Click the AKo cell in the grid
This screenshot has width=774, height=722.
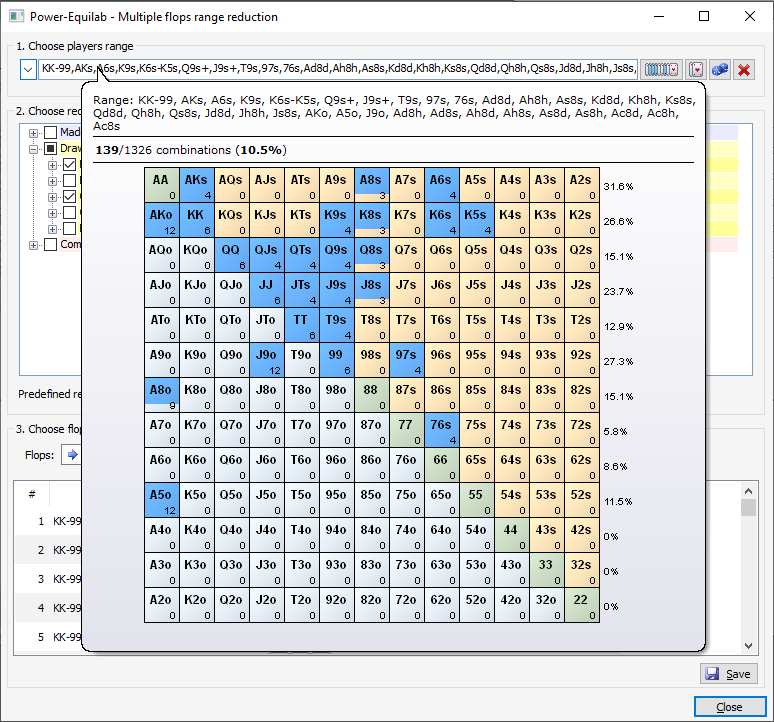[x=162, y=220]
